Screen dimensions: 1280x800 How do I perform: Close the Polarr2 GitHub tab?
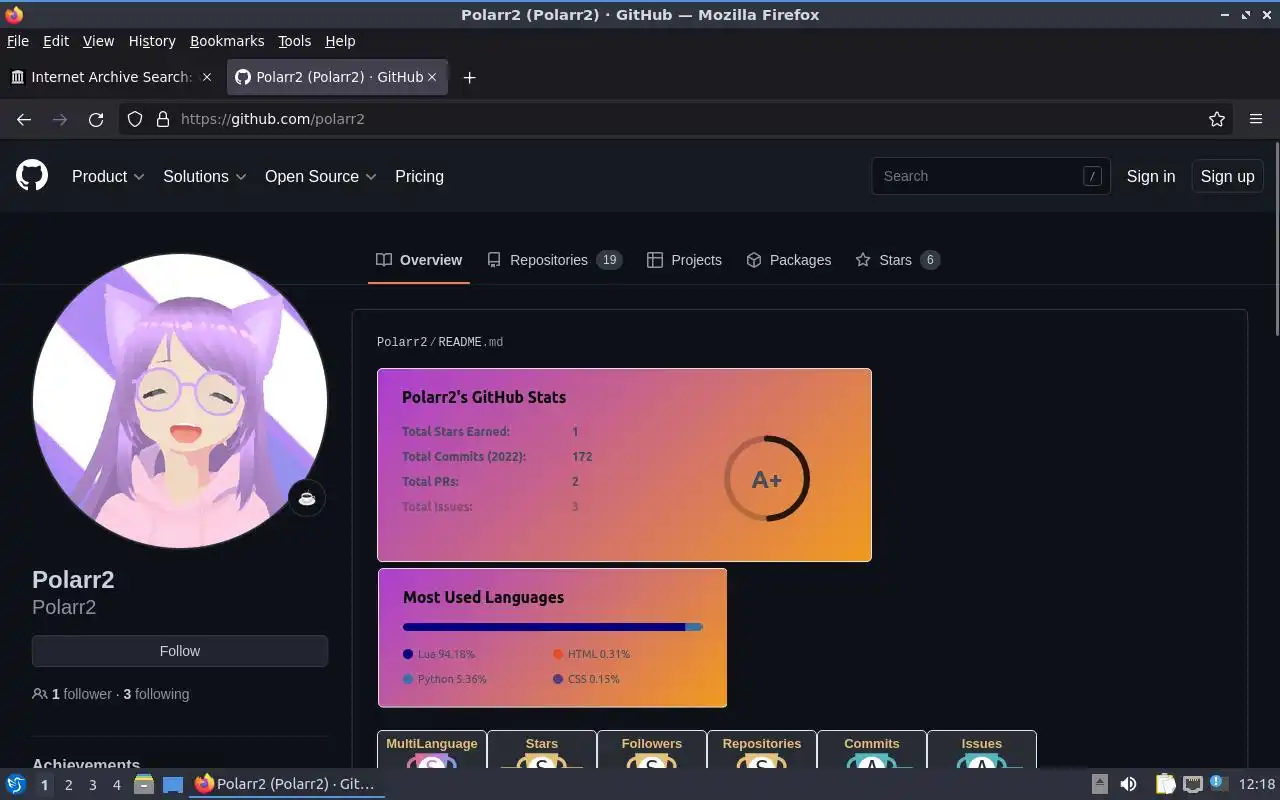click(432, 77)
